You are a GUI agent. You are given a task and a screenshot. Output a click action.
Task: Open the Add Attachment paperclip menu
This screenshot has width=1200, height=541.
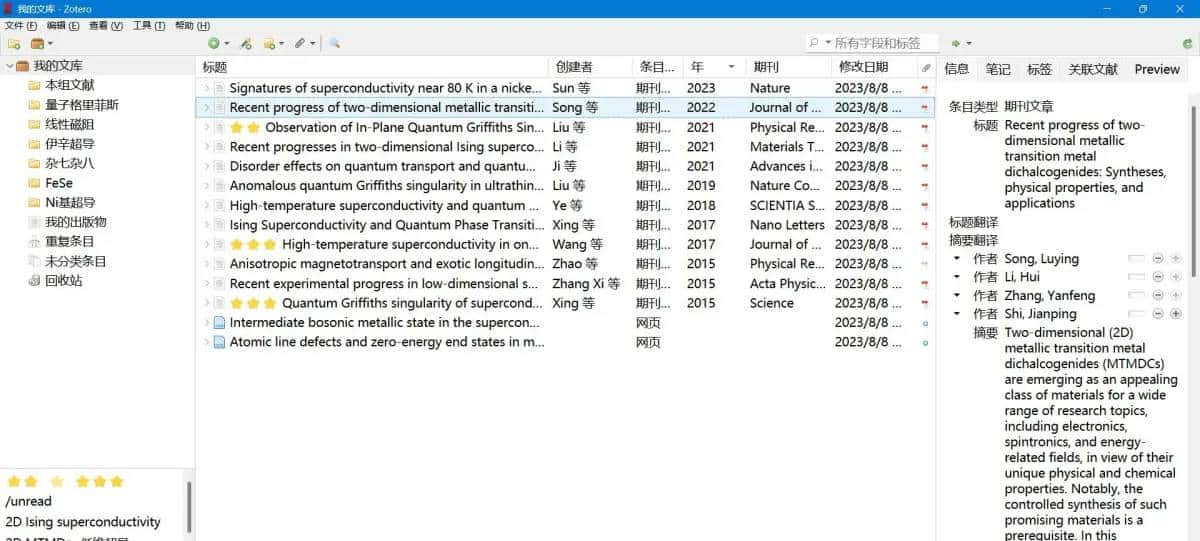point(300,43)
